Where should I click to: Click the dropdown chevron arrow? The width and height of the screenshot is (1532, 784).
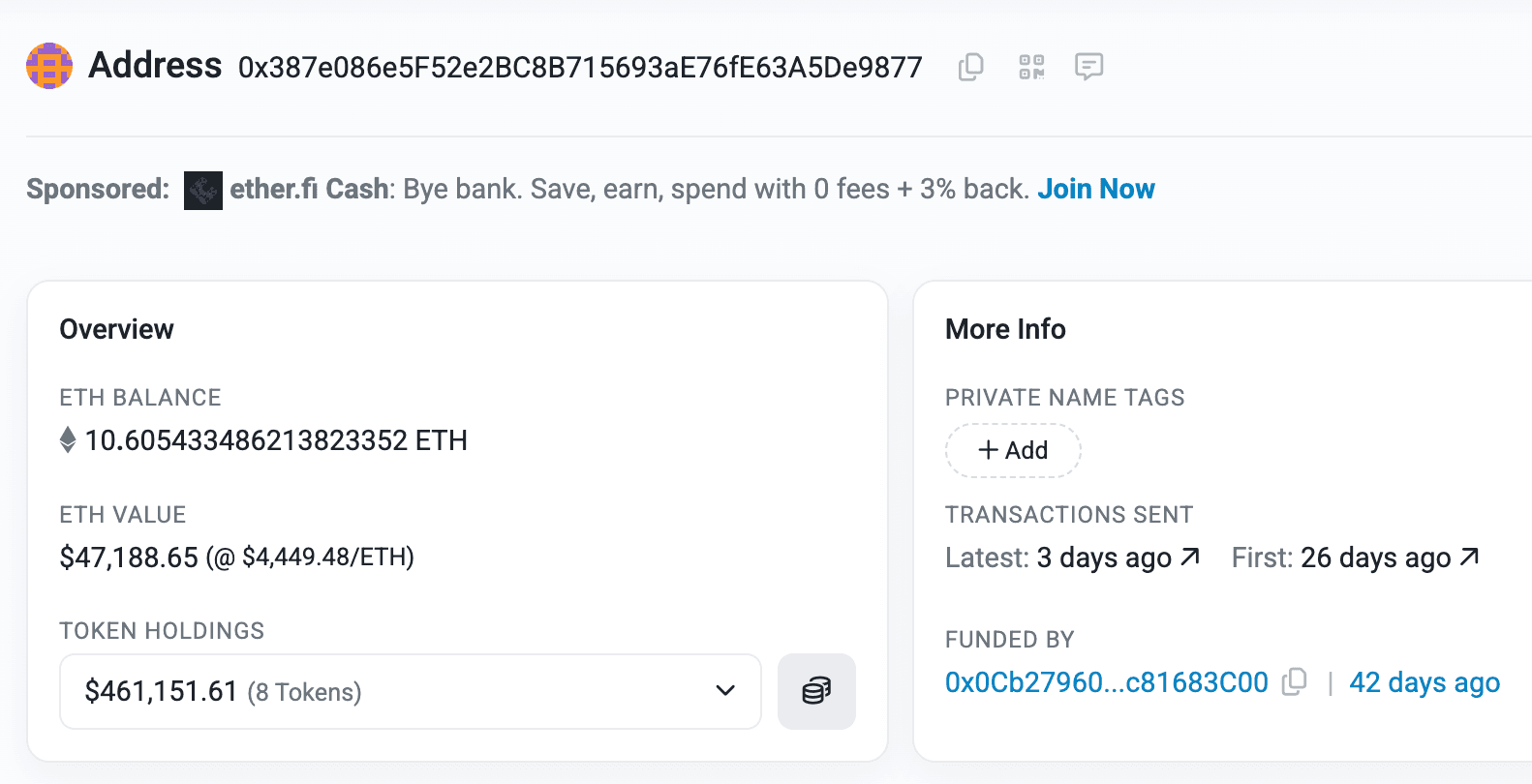[725, 691]
